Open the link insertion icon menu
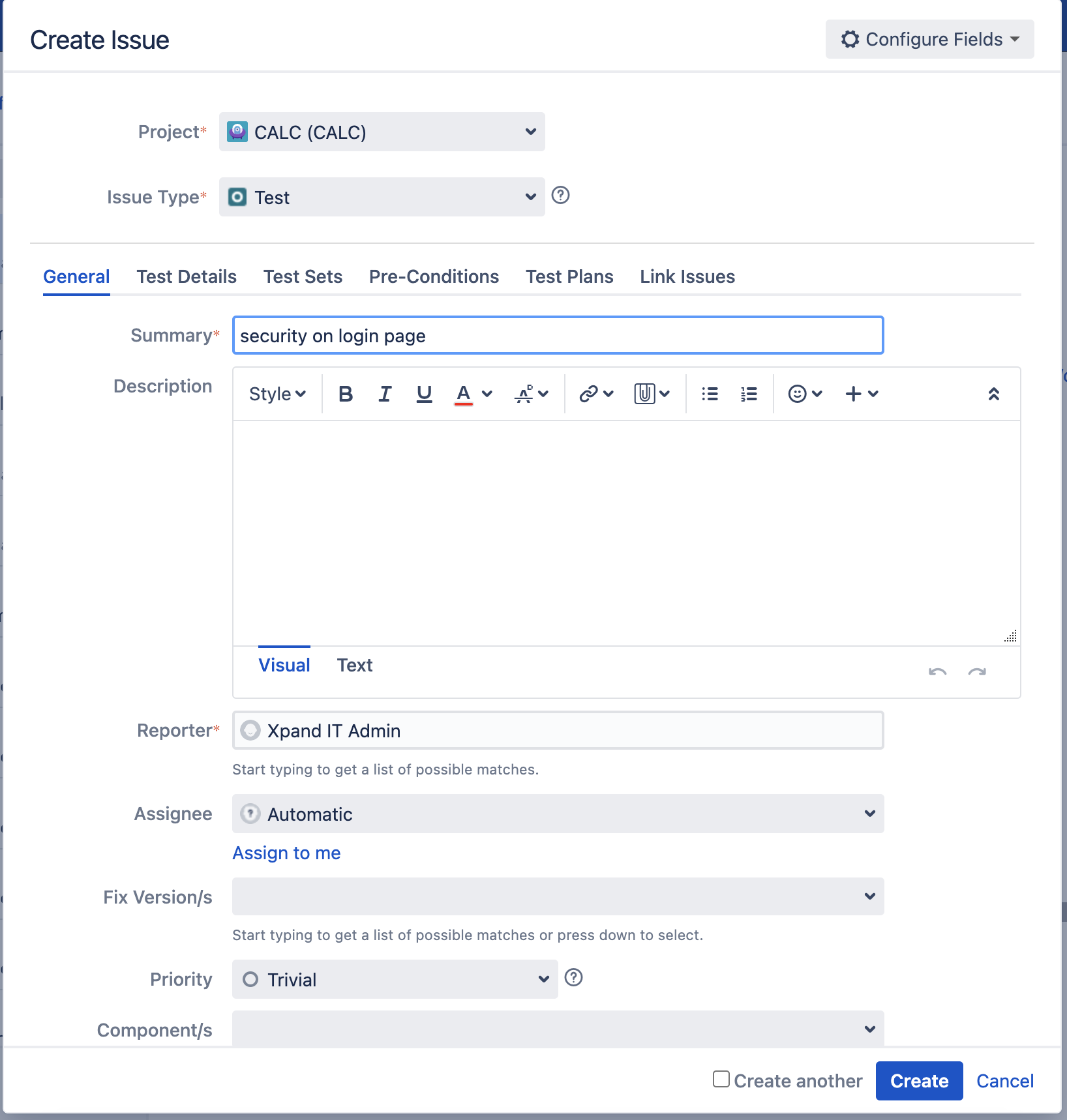1067x1120 pixels. 596,394
